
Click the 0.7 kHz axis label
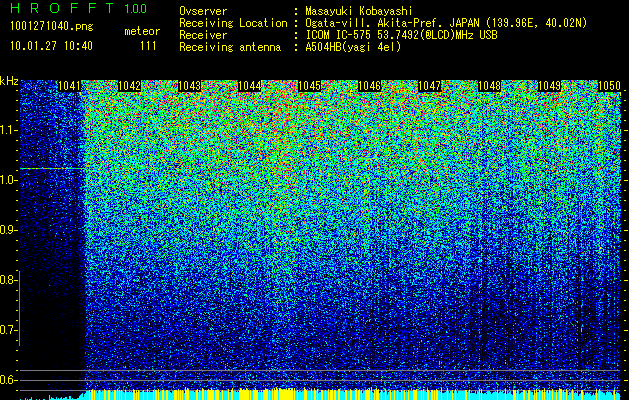pos(7,330)
